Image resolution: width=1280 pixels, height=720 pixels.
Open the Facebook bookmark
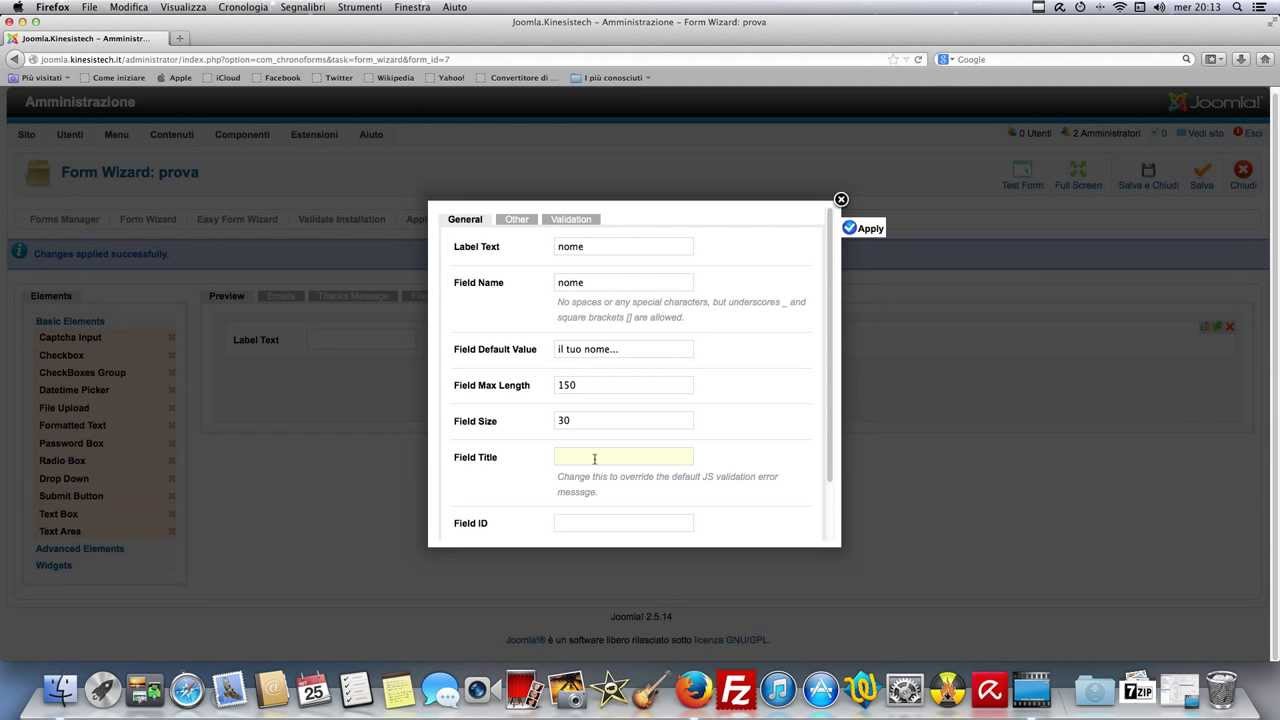[x=276, y=77]
